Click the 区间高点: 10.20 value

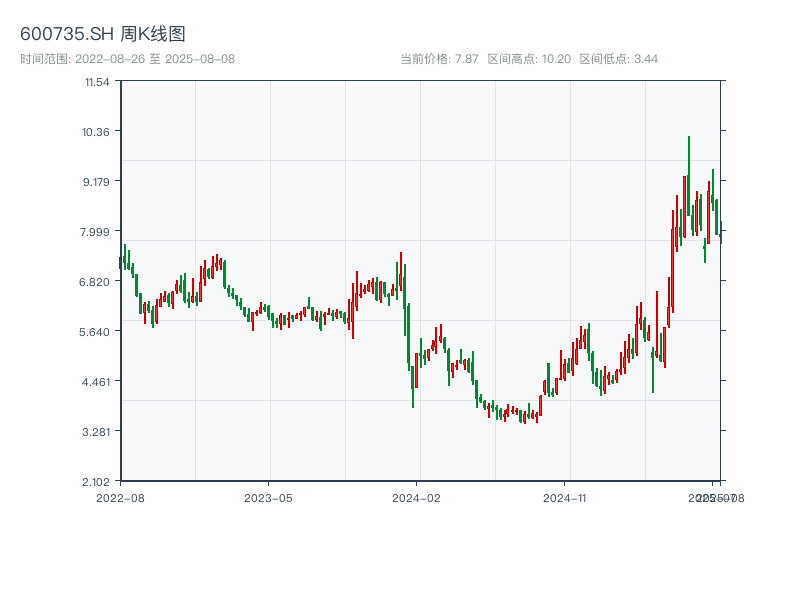[x=529, y=59]
